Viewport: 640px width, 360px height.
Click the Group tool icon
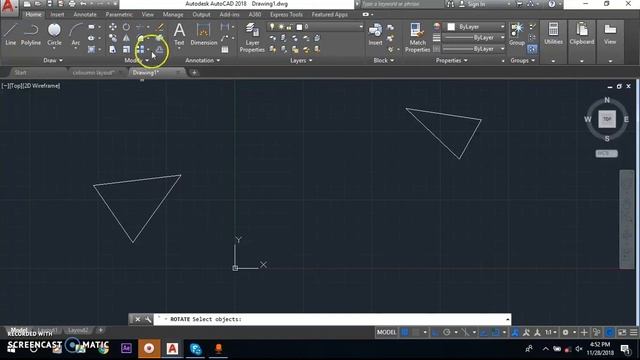(x=517, y=34)
